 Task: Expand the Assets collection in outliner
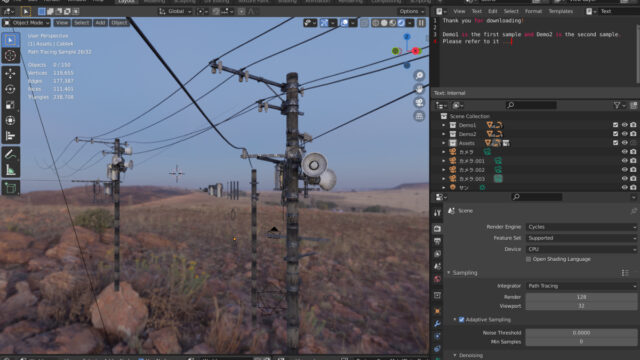444,143
